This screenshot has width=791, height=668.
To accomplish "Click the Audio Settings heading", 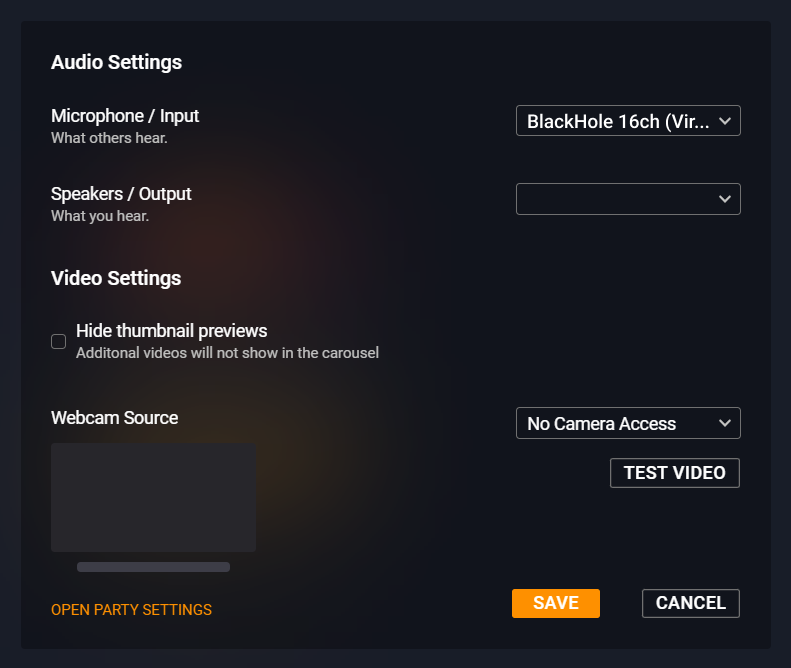I will tap(116, 62).
